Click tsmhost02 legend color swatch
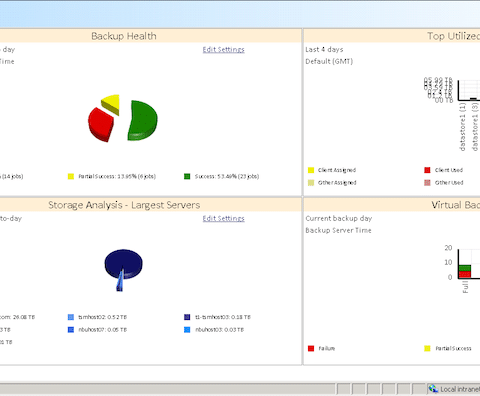Image resolution: width=480 pixels, height=396 pixels. 71,317
